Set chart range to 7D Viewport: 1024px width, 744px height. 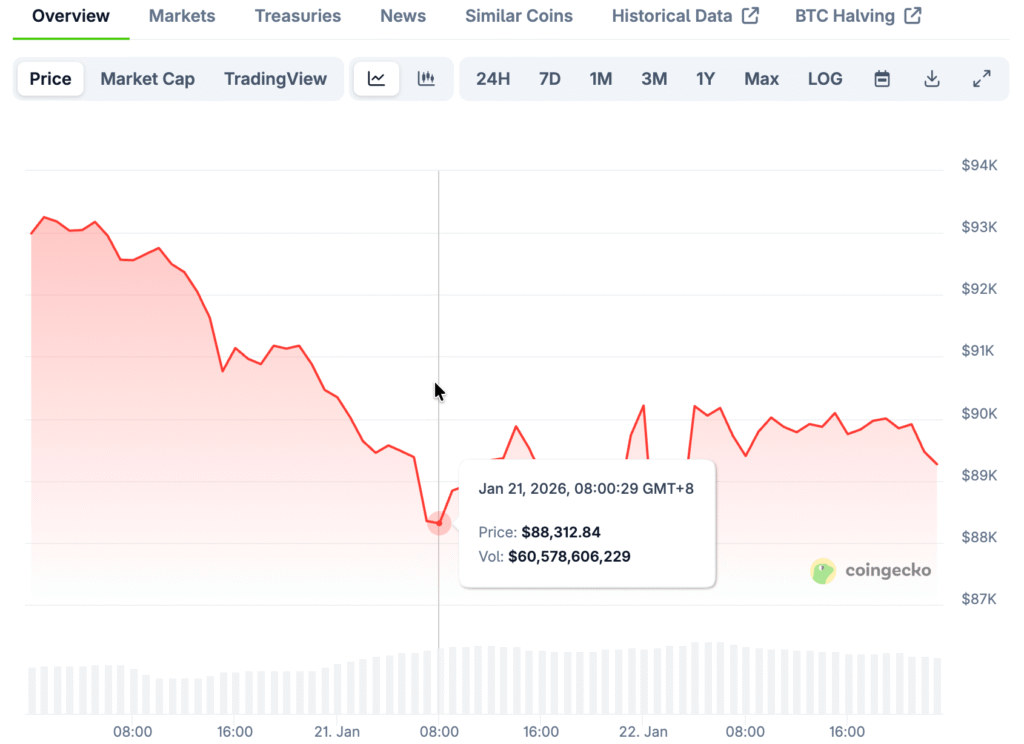point(550,79)
